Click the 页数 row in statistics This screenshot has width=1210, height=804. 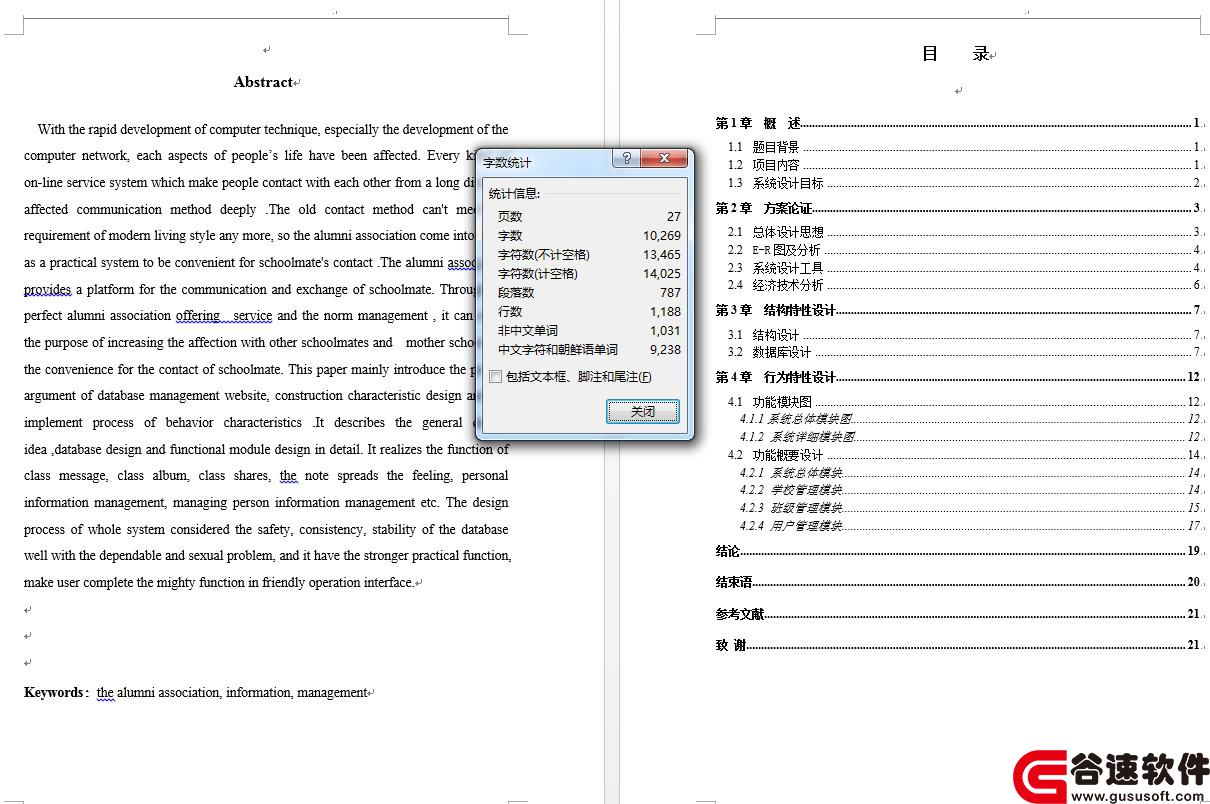pyautogui.click(x=589, y=216)
